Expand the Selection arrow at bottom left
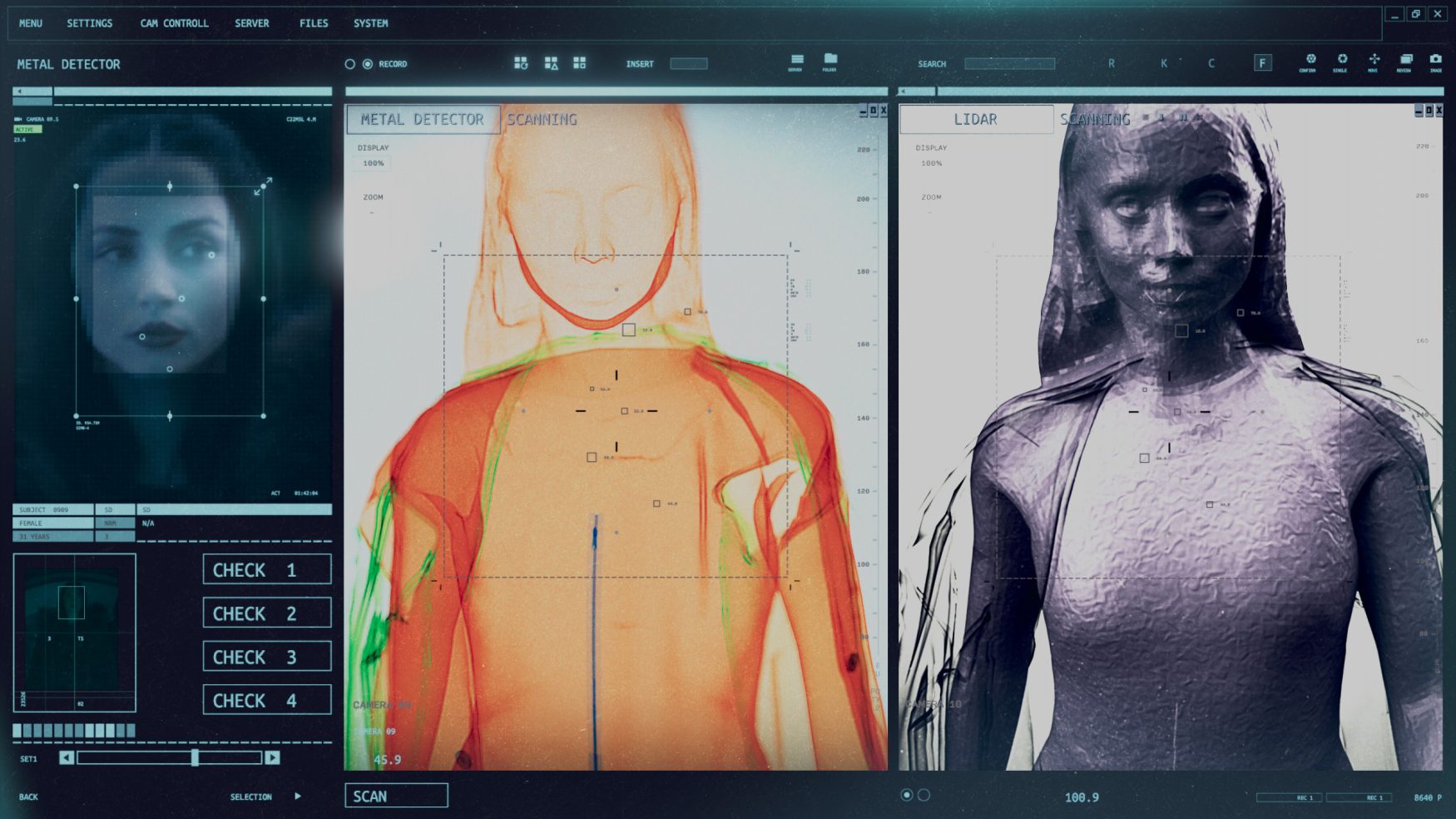 coord(298,797)
